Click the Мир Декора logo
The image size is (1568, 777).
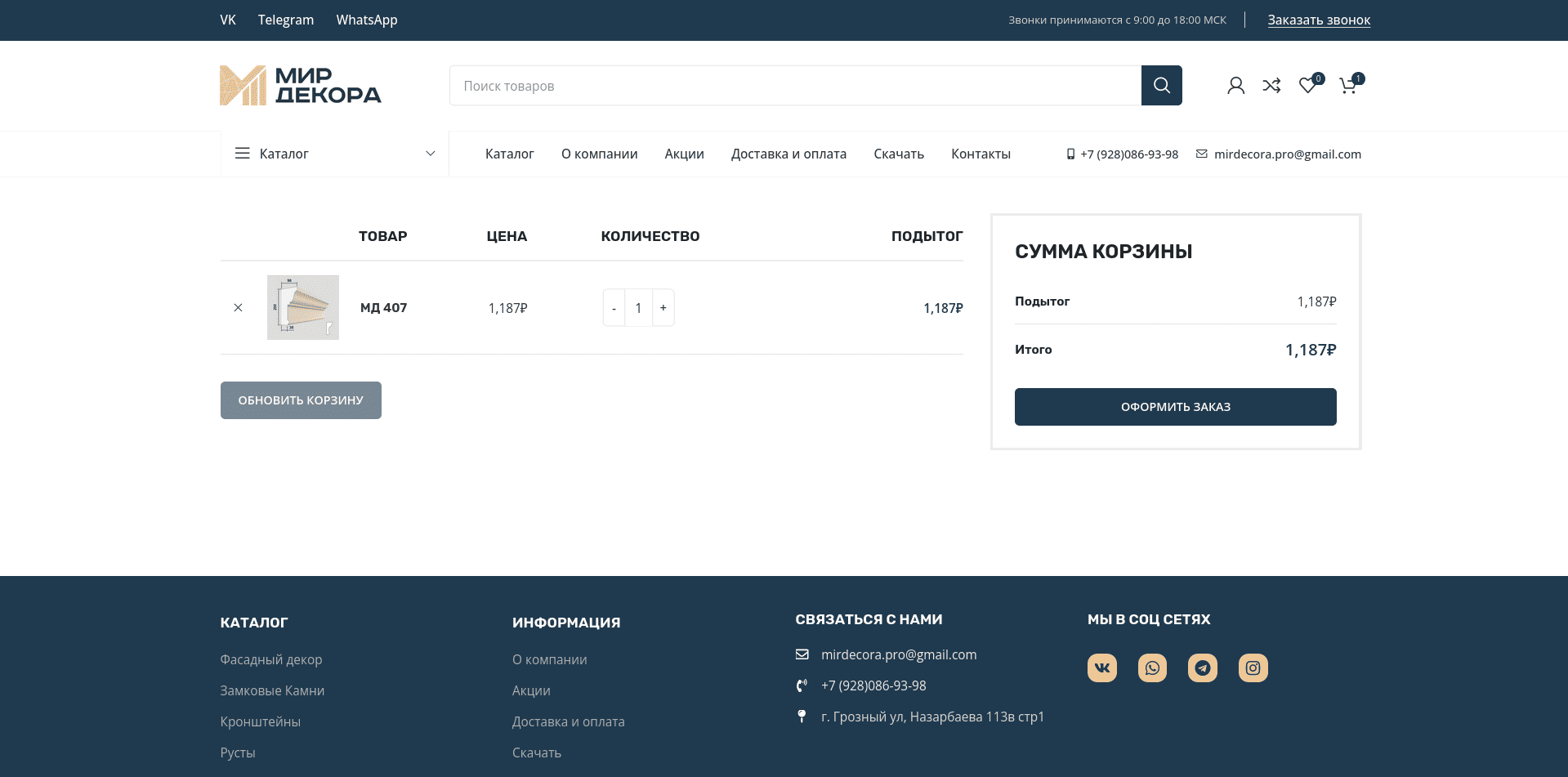301,86
